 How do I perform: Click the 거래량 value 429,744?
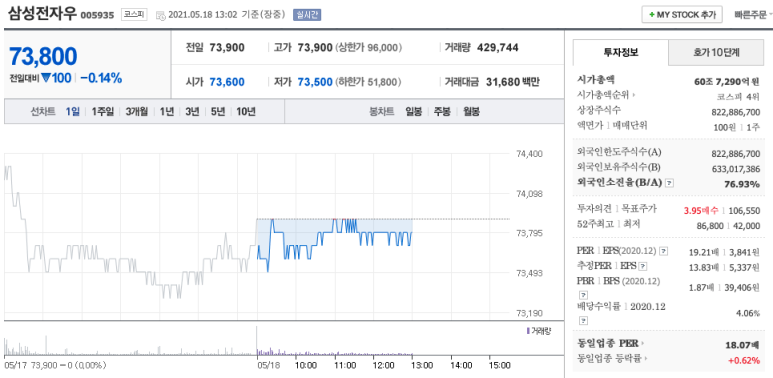pos(497,48)
